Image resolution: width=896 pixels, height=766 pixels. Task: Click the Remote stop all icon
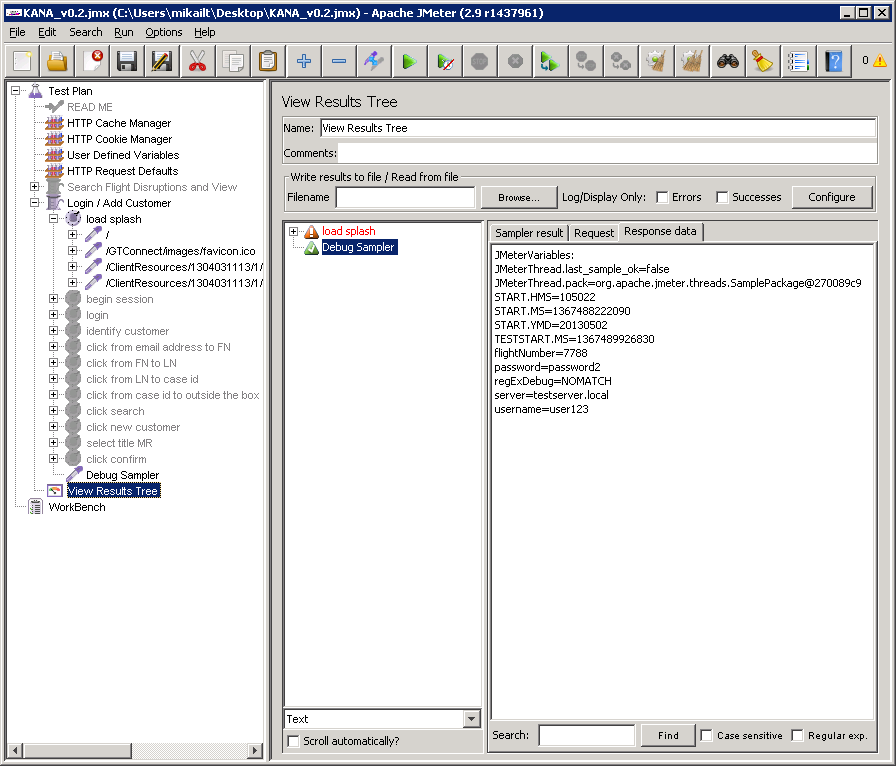pos(585,61)
